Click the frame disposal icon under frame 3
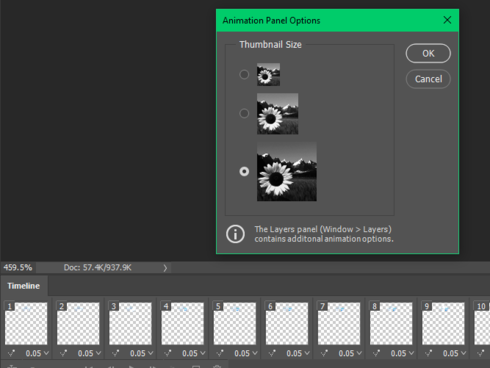This screenshot has width=490, height=368. (x=116, y=353)
